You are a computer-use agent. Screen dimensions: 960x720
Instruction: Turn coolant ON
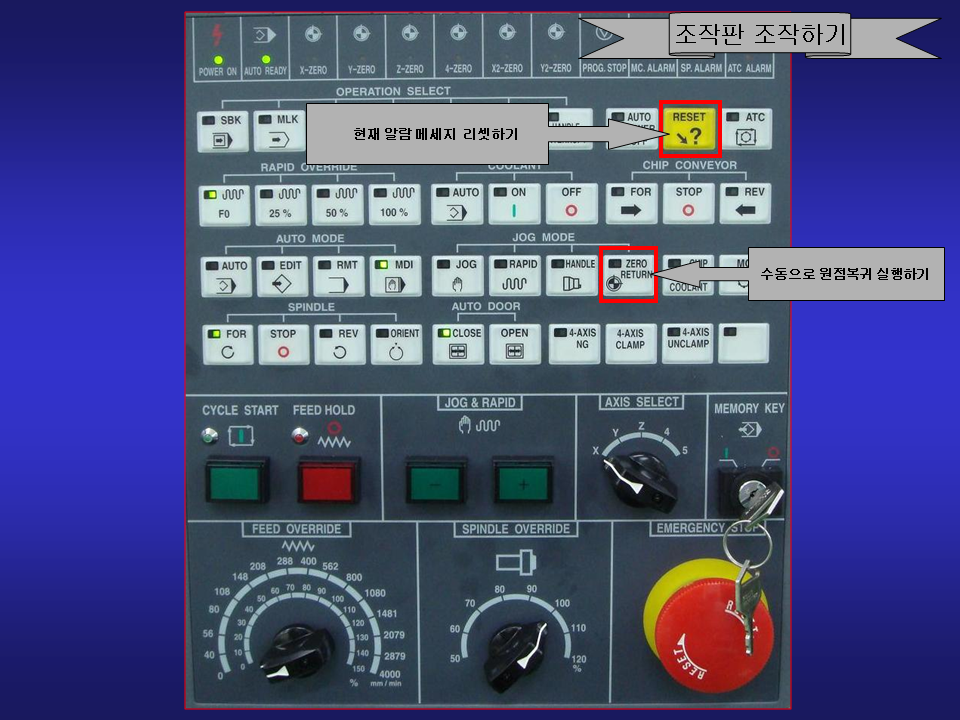click(x=514, y=203)
